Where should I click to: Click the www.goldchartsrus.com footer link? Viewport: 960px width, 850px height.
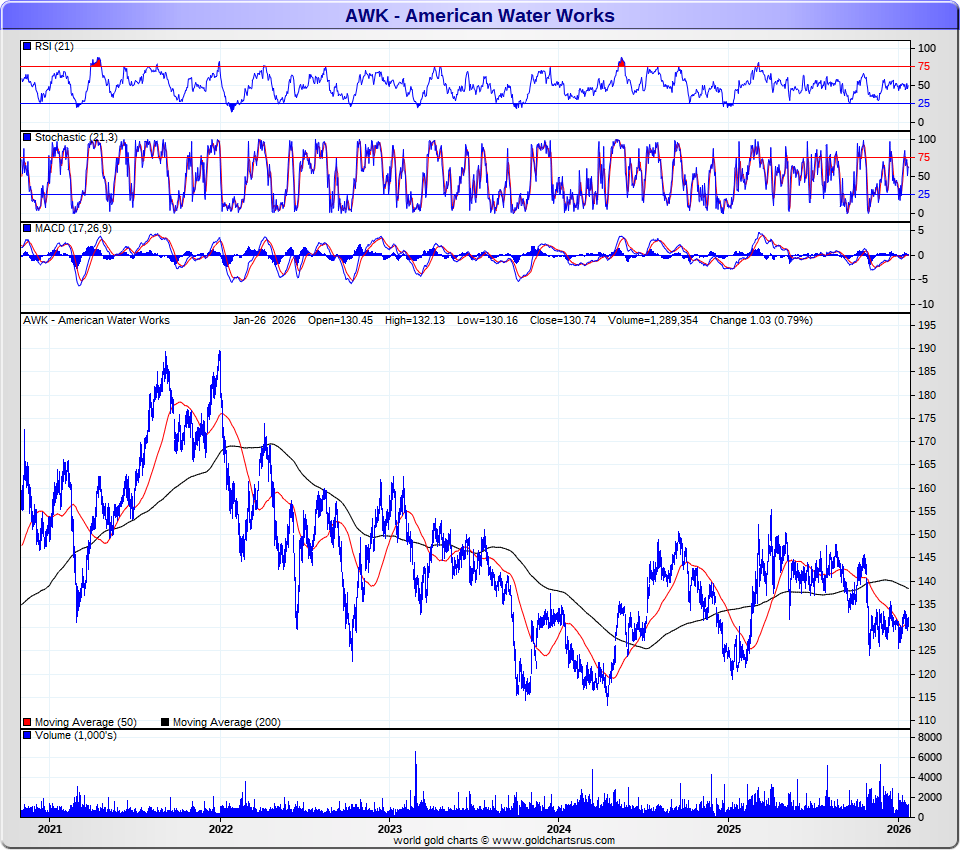pyautogui.click(x=553, y=841)
